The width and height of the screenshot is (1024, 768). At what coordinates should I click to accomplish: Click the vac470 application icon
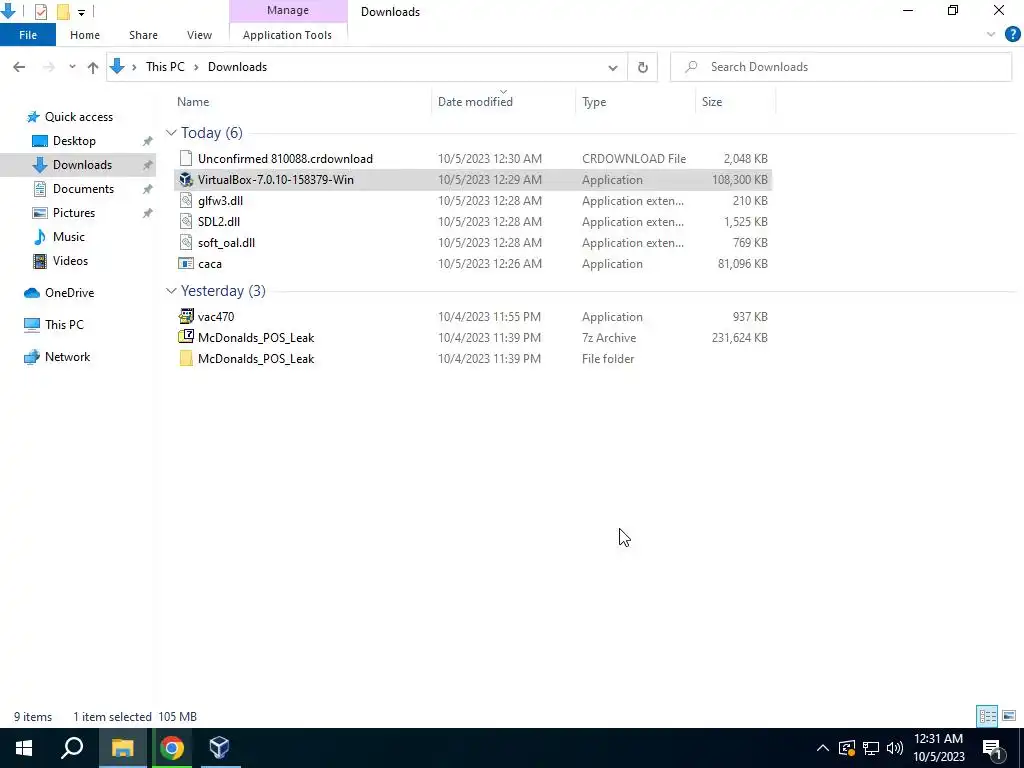coord(186,317)
